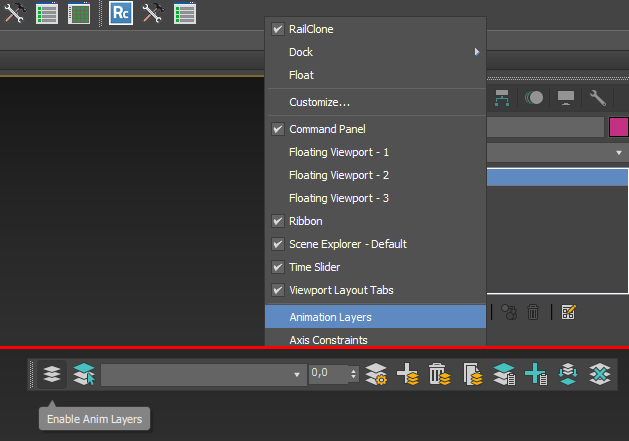Click the layer weight spinner arrows

(x=354, y=374)
